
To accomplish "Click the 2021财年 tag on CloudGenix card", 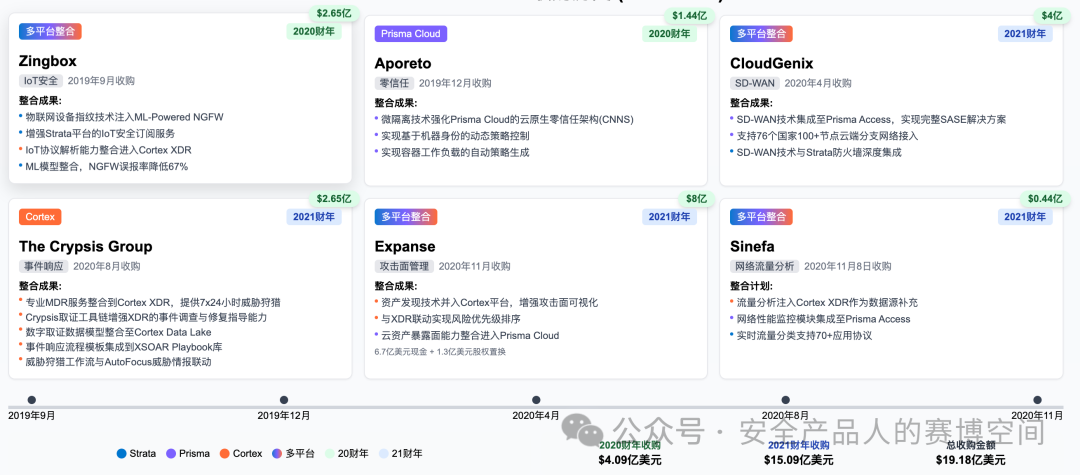I will click(1025, 33).
